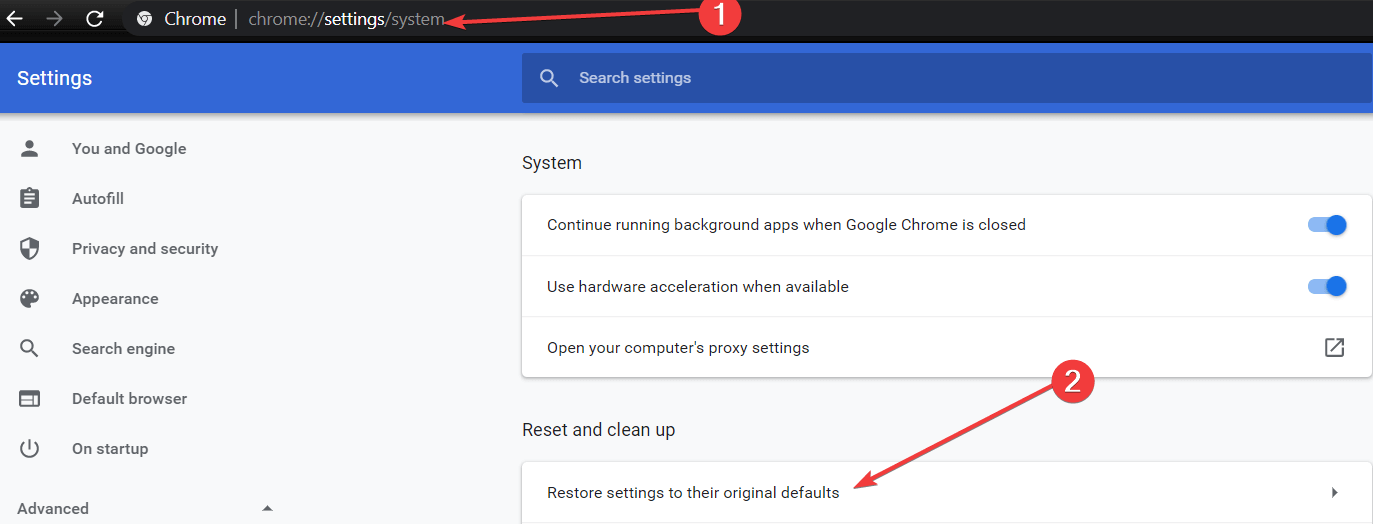Viewport: 1373px width, 524px height.
Task: Open On startup settings
Action: (110, 449)
